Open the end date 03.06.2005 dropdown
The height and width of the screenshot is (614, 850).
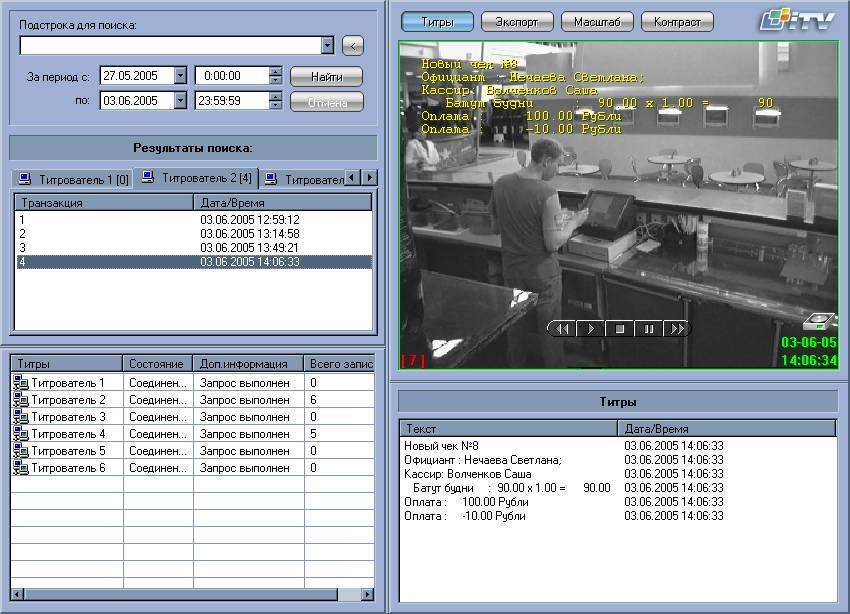[x=180, y=101]
